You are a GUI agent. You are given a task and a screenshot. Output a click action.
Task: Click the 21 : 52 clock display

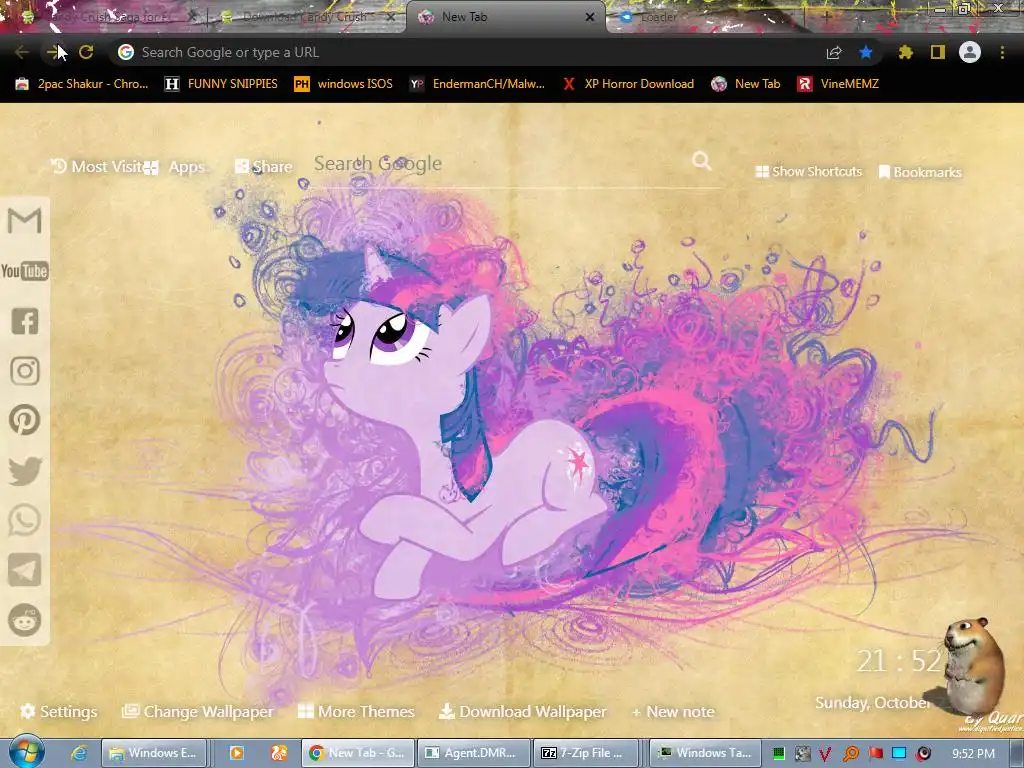(899, 661)
